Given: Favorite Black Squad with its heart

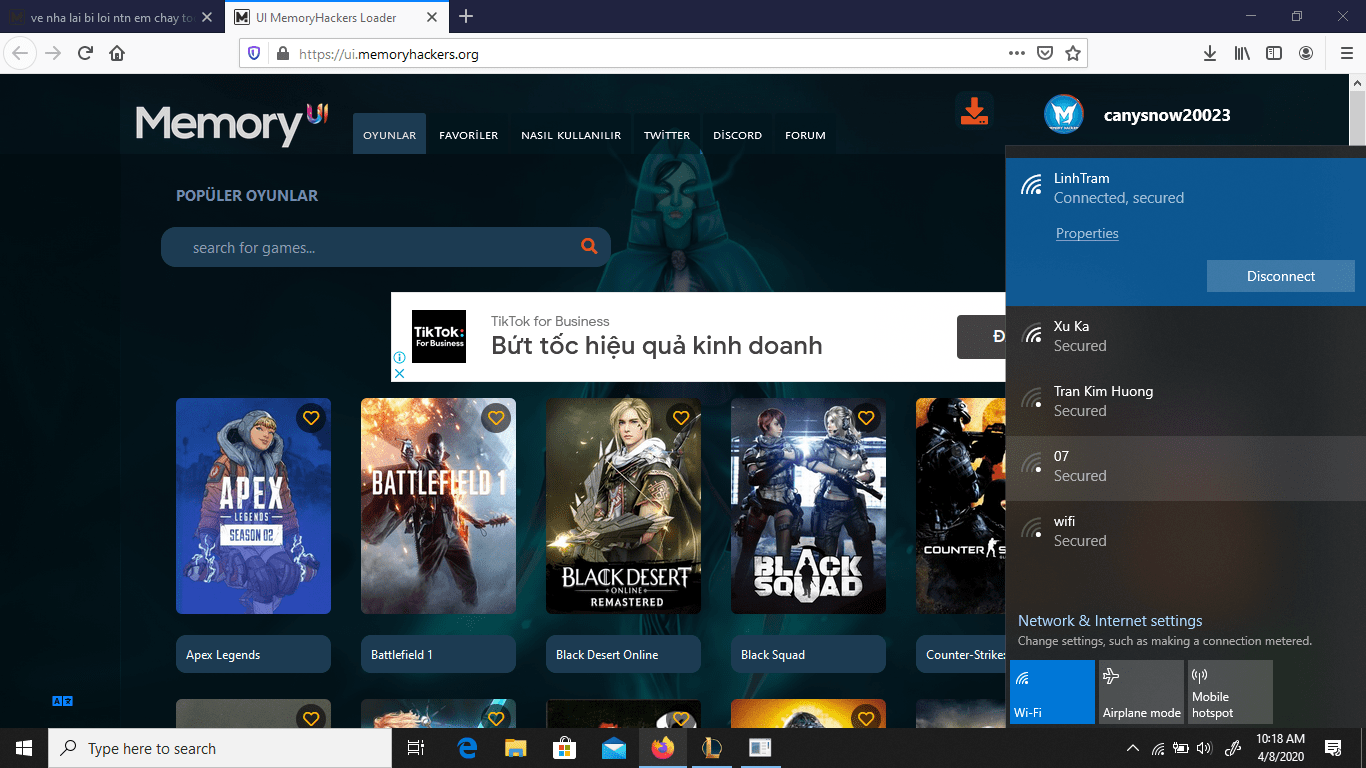Looking at the screenshot, I should (x=866, y=418).
